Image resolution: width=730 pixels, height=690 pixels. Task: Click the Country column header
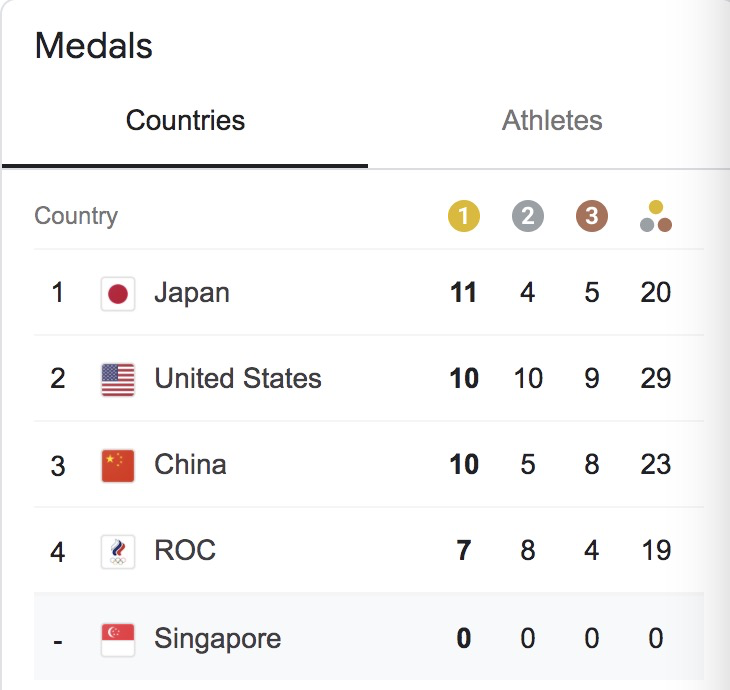click(x=76, y=216)
